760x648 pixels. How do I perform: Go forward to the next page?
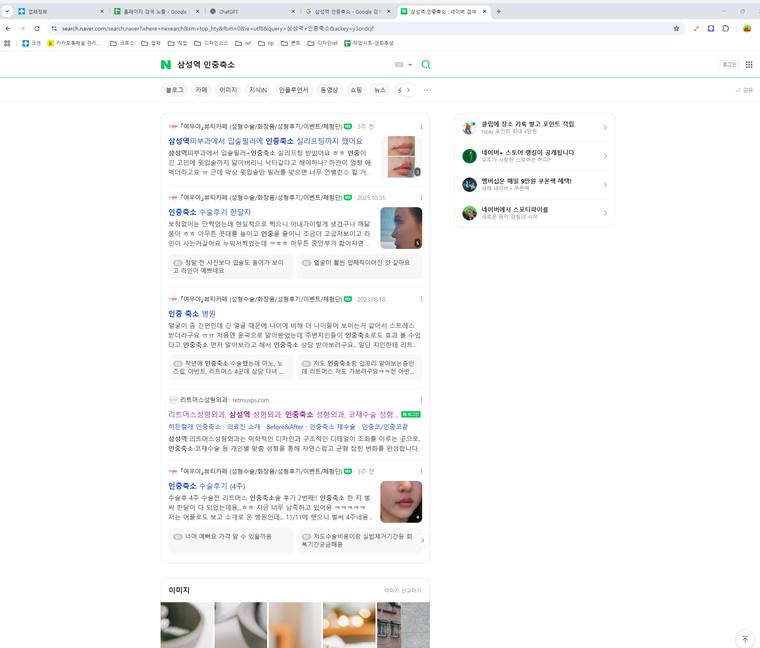click(x=22, y=29)
